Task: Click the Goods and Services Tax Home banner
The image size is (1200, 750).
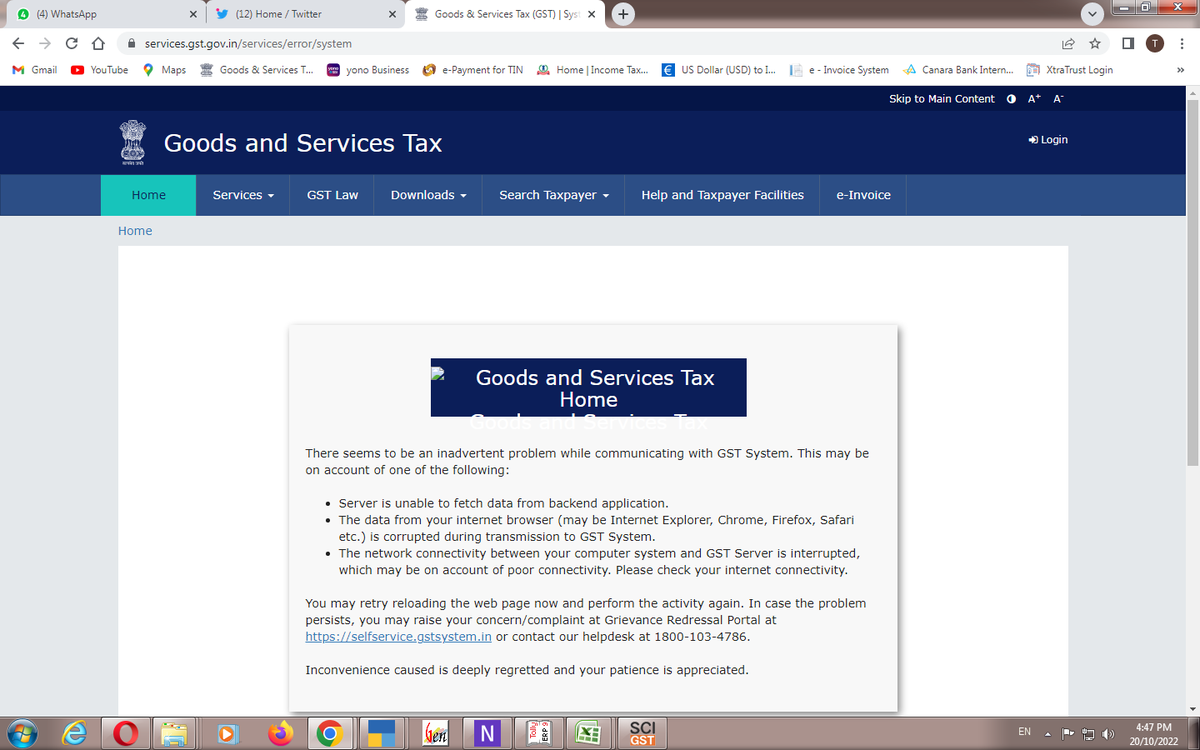Action: [x=588, y=387]
